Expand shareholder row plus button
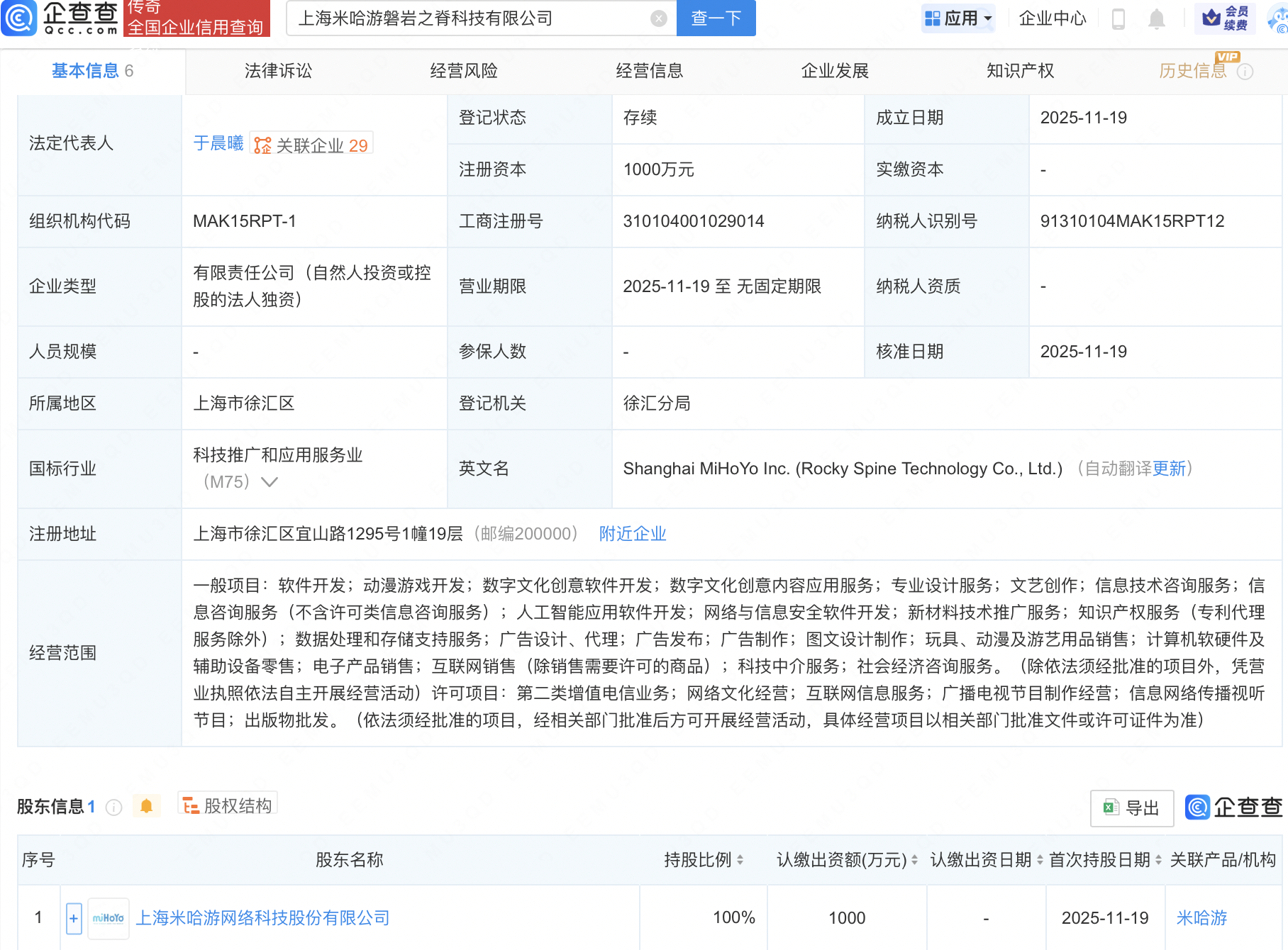Screen dimensions: 1288x950 click(x=74, y=918)
